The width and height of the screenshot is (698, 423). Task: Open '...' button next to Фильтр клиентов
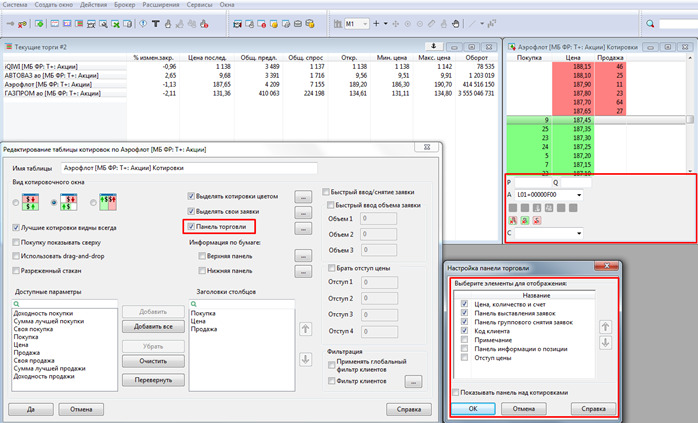pos(413,382)
